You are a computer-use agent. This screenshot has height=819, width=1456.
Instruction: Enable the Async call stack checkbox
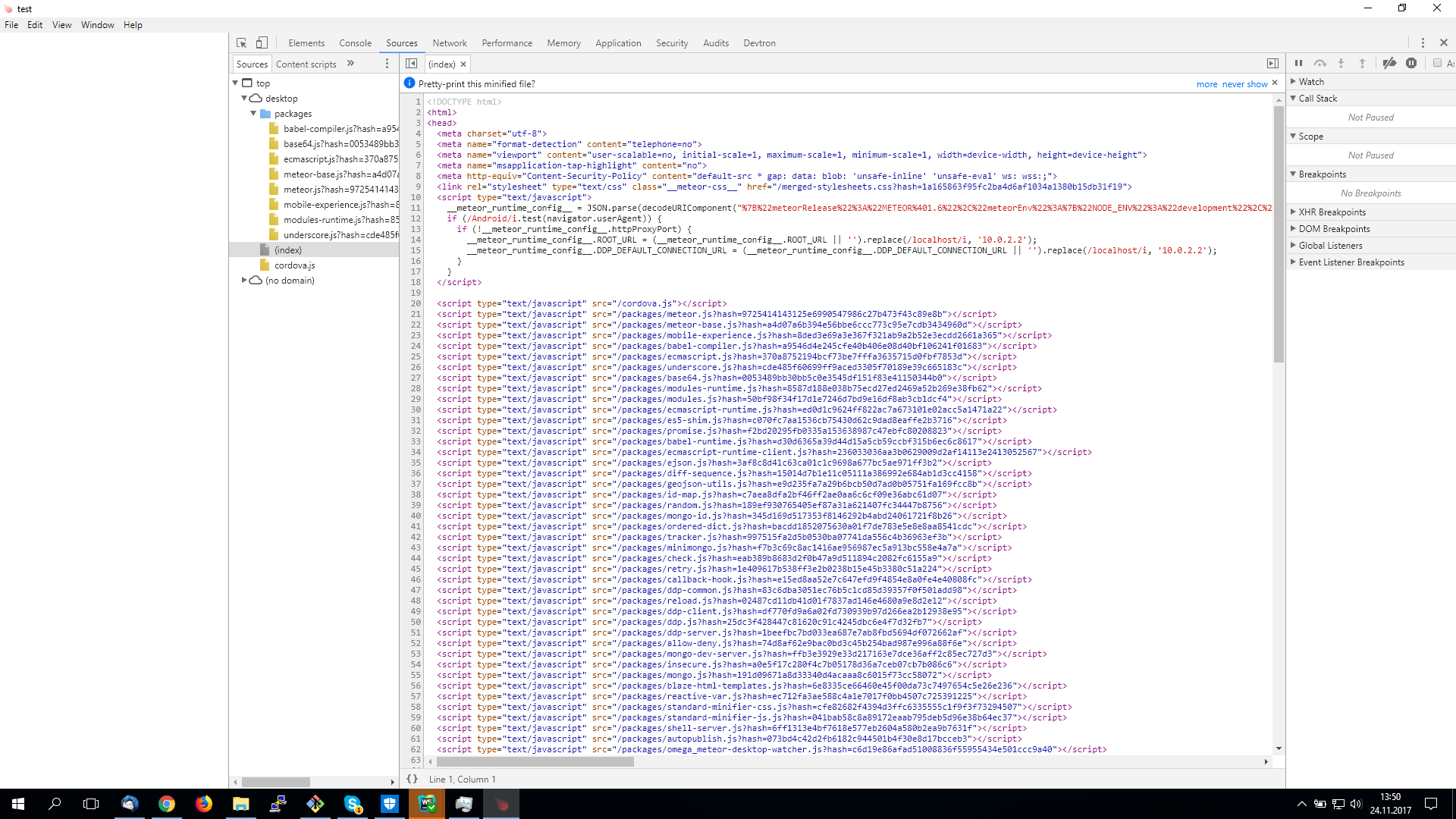click(1437, 63)
